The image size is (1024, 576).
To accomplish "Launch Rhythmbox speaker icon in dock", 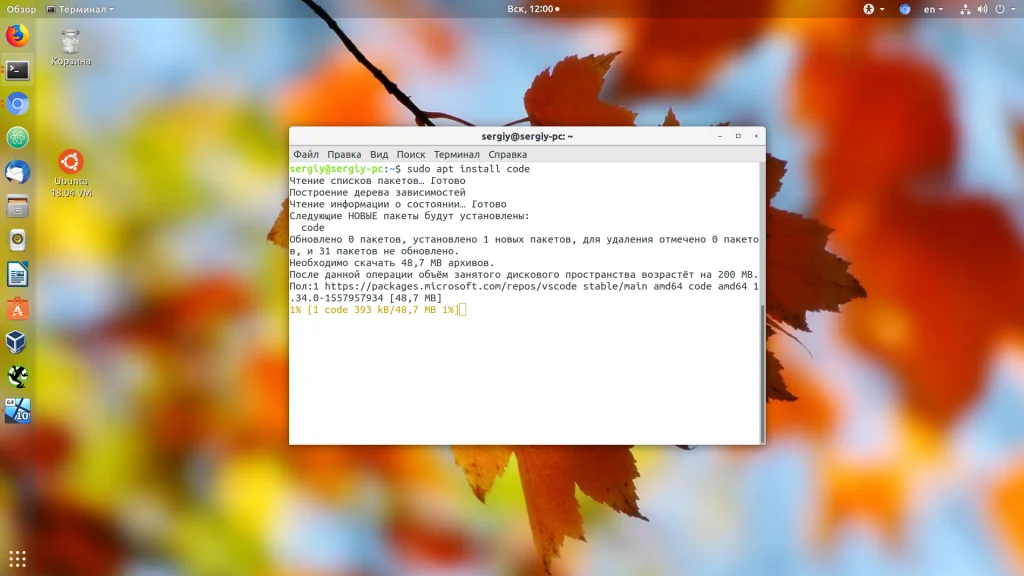I will (x=17, y=240).
